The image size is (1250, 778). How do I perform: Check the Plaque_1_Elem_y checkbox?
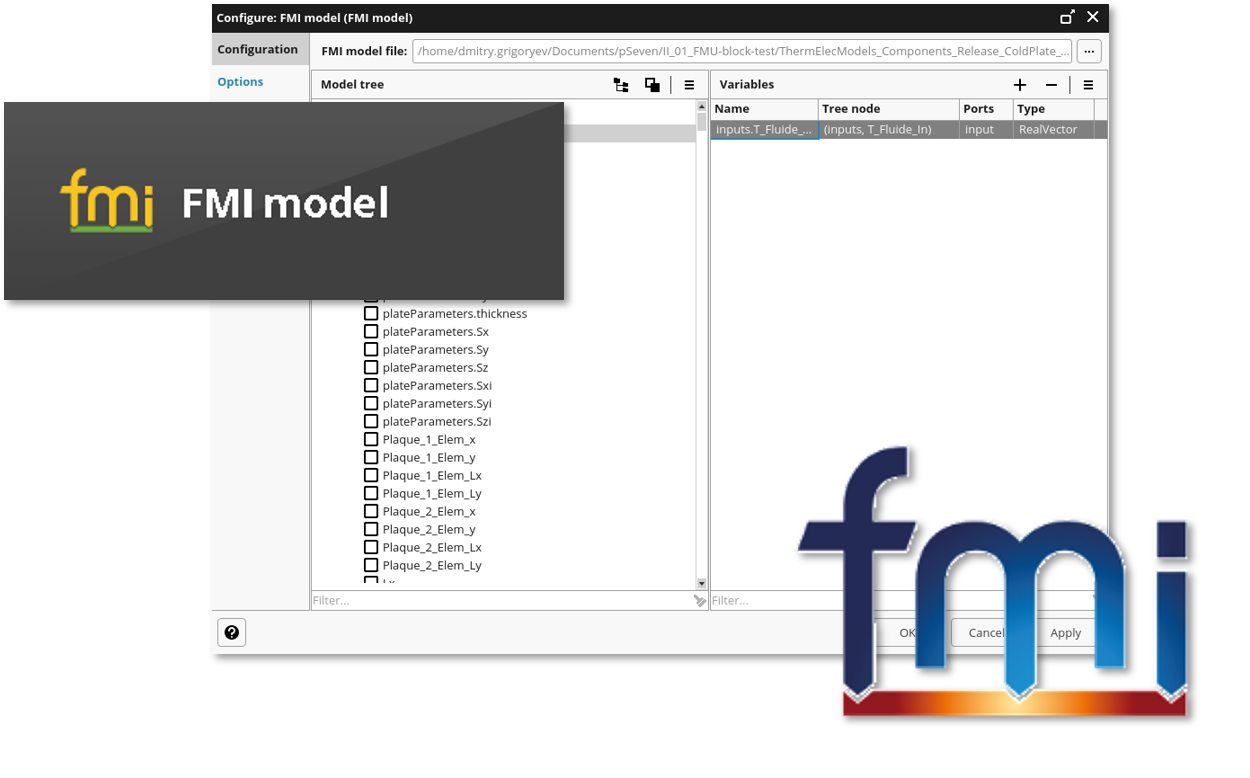click(x=371, y=457)
